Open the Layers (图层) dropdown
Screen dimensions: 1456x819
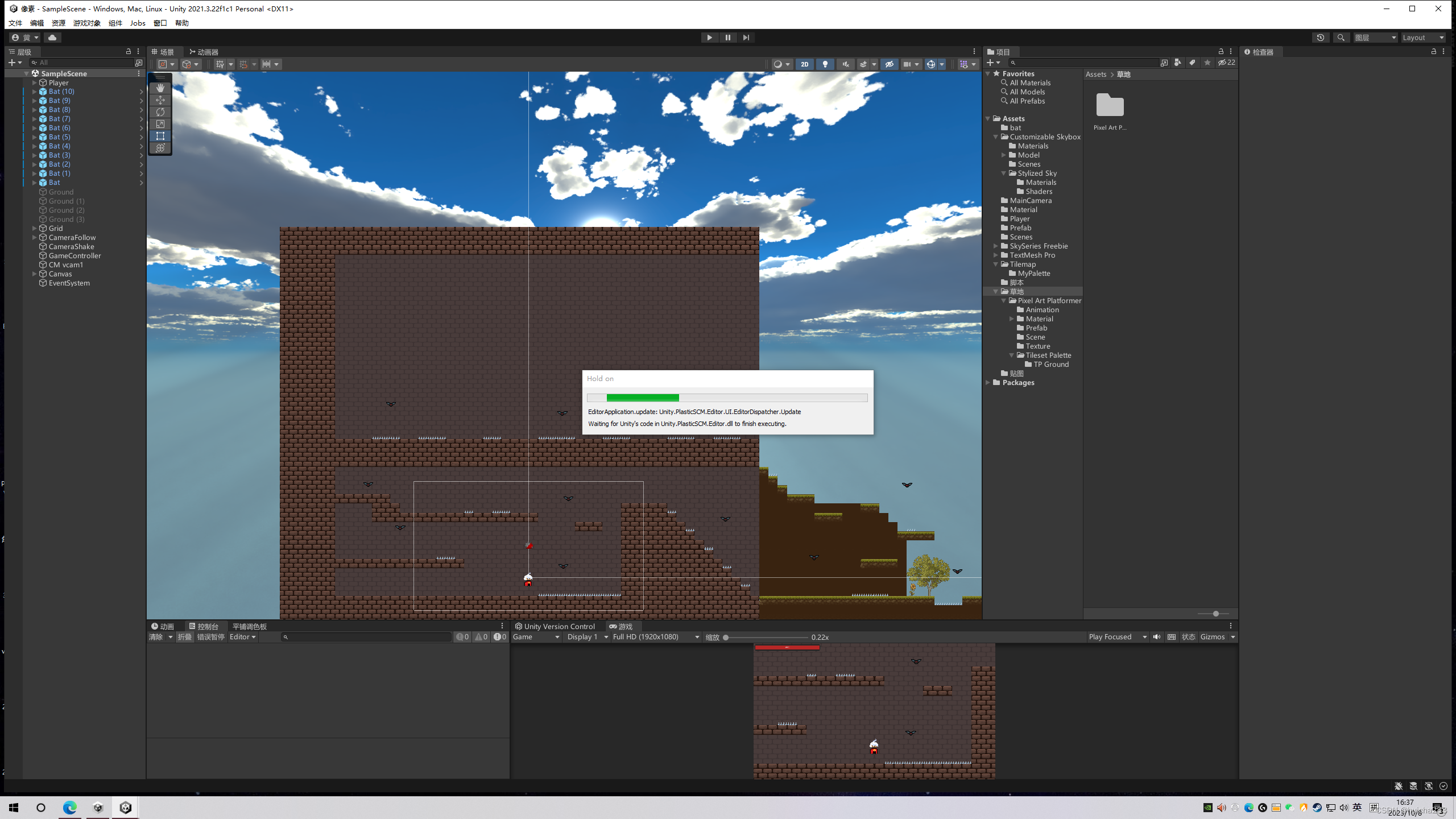[1375, 38]
